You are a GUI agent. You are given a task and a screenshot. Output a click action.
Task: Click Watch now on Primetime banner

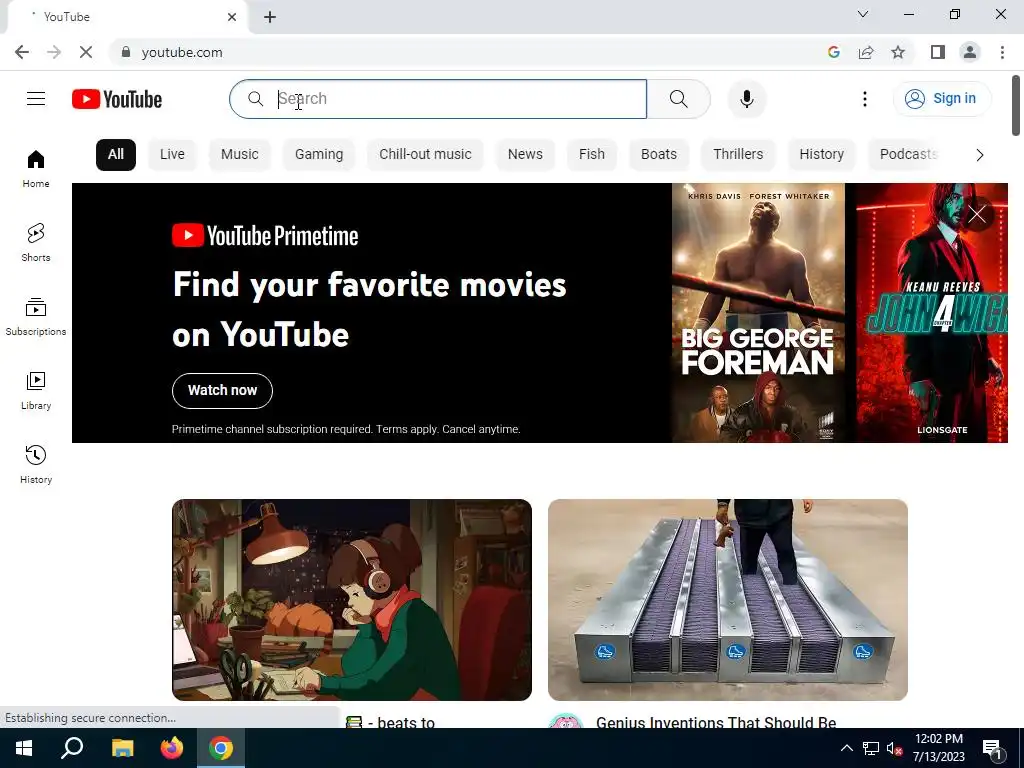coord(222,391)
